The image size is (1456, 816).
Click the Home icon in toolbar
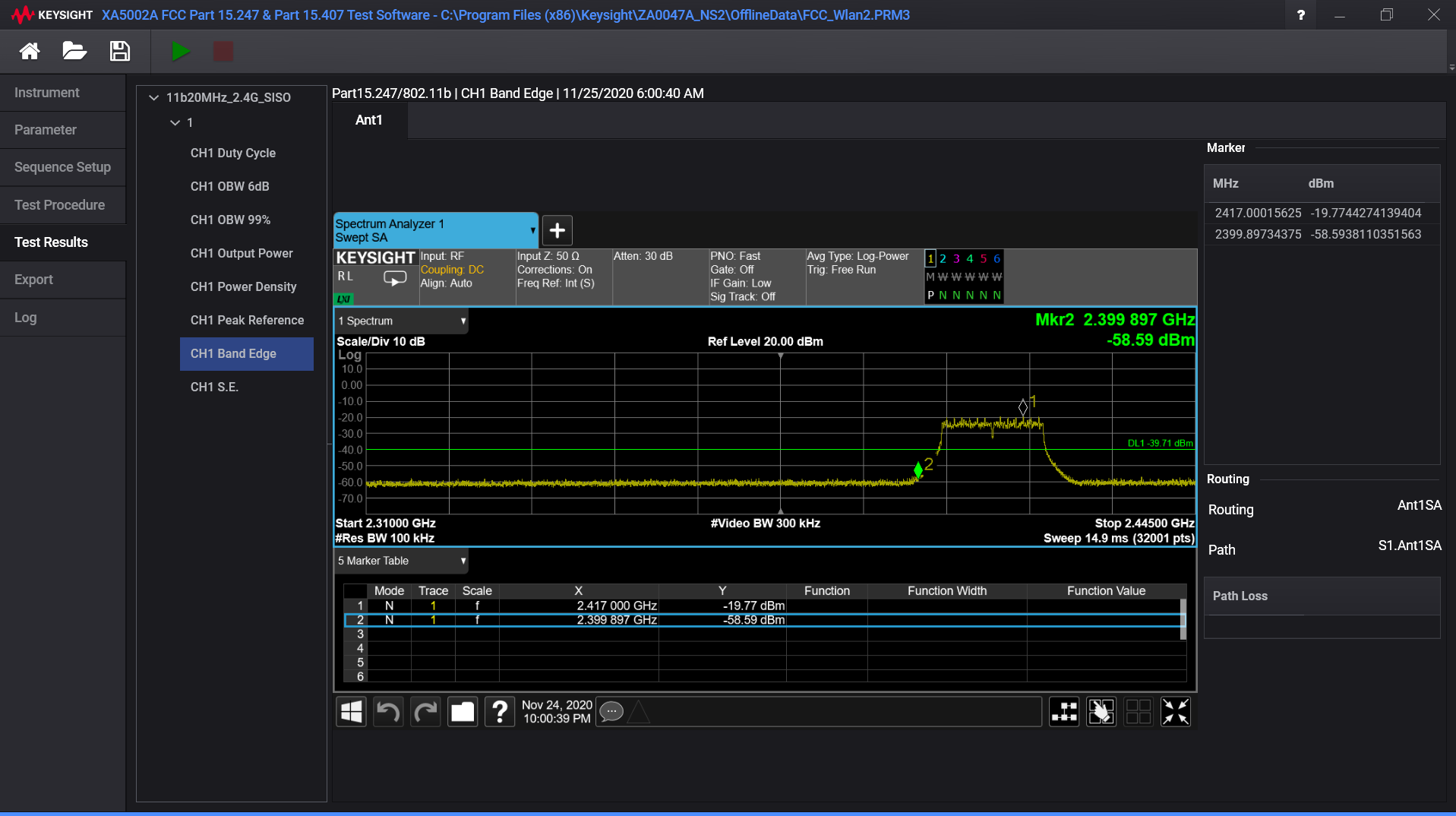click(30, 52)
